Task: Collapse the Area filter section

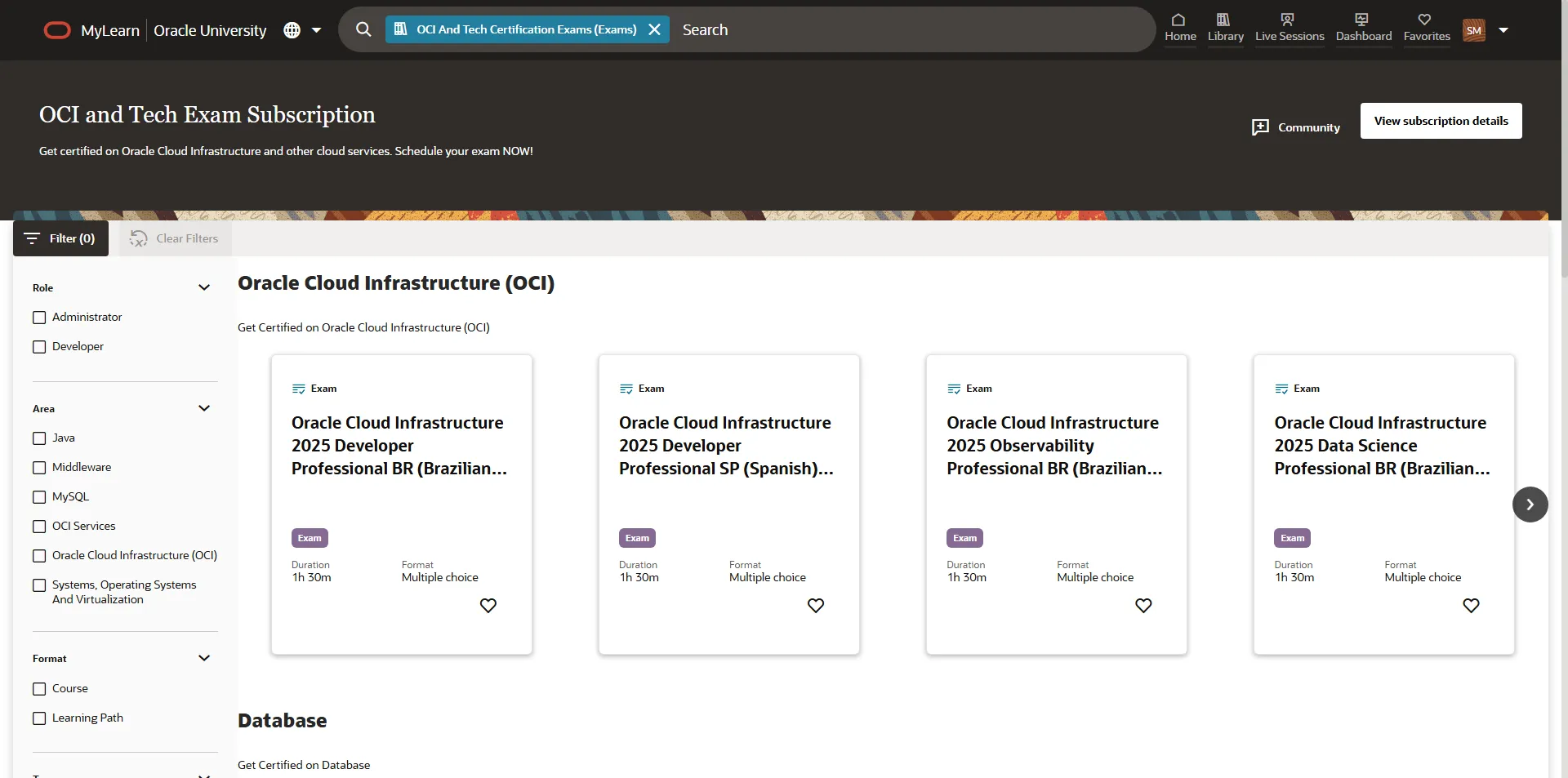Action: click(x=204, y=408)
